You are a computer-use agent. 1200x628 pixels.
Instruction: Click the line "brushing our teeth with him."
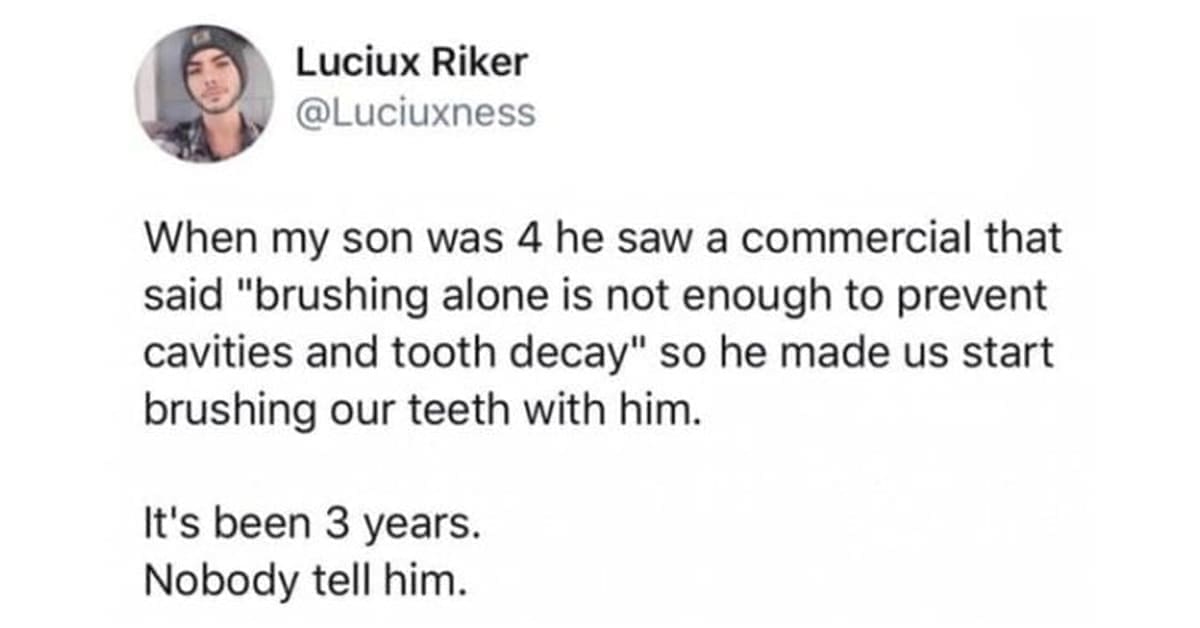coord(418,408)
